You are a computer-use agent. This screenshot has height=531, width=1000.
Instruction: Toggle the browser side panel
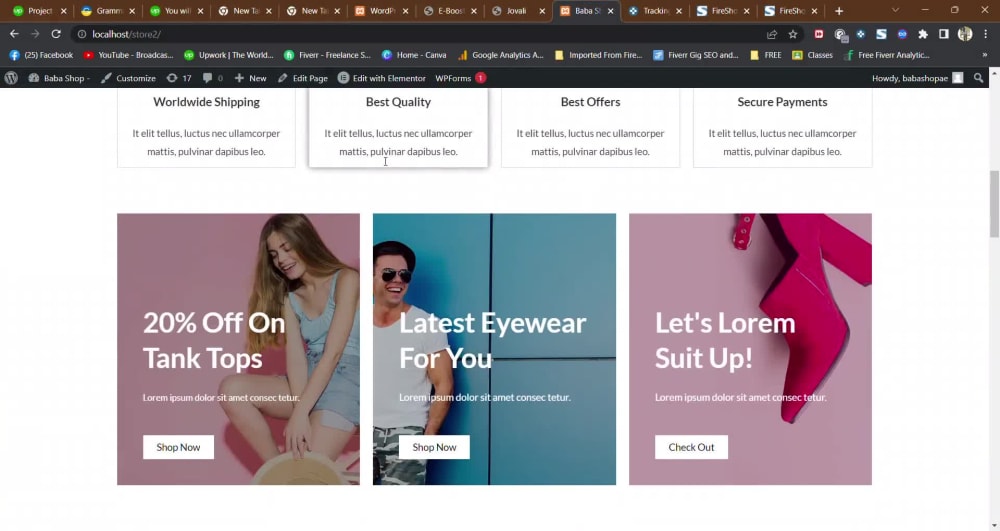944,34
